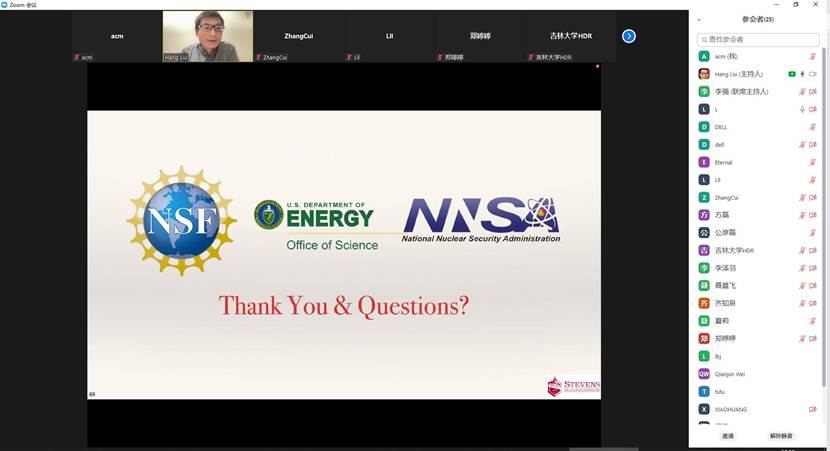
Task: Toggle the video-off icon for 郑婷婷
Action: click(x=812, y=338)
